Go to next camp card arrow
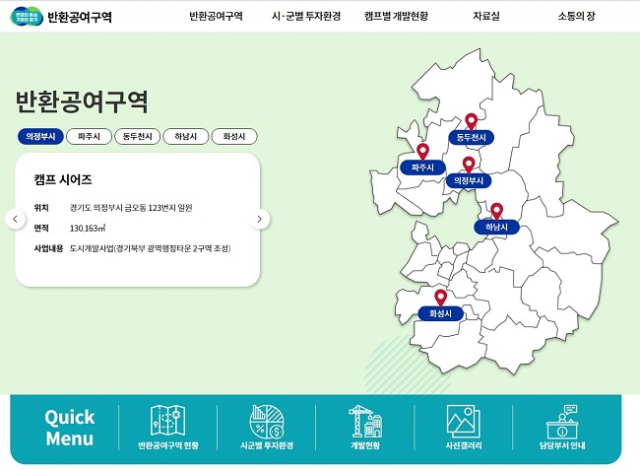This screenshot has height=470, width=640. tap(260, 219)
